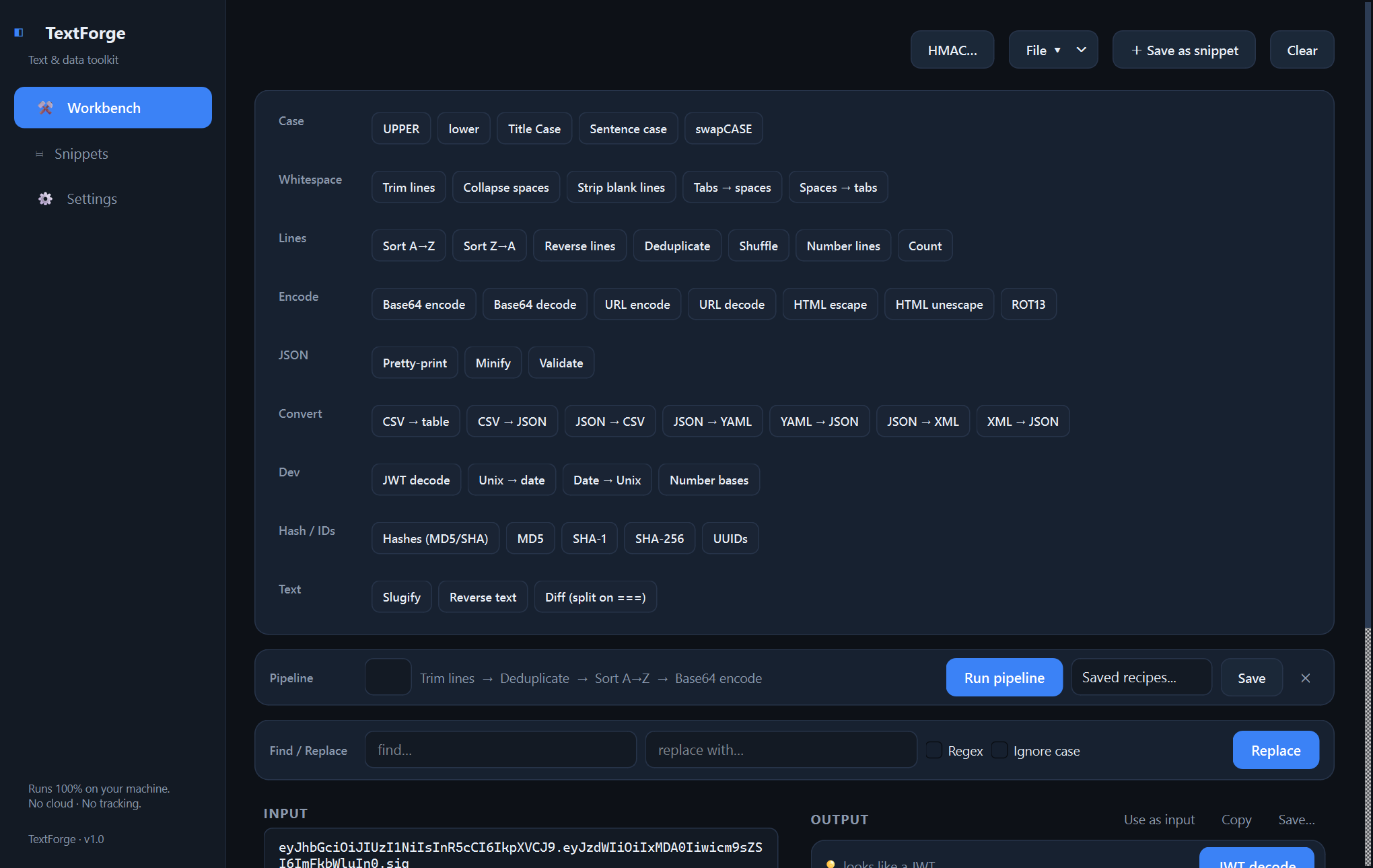Click the Deduplicate tool button
Image resolution: width=1373 pixels, height=868 pixels.
677,246
